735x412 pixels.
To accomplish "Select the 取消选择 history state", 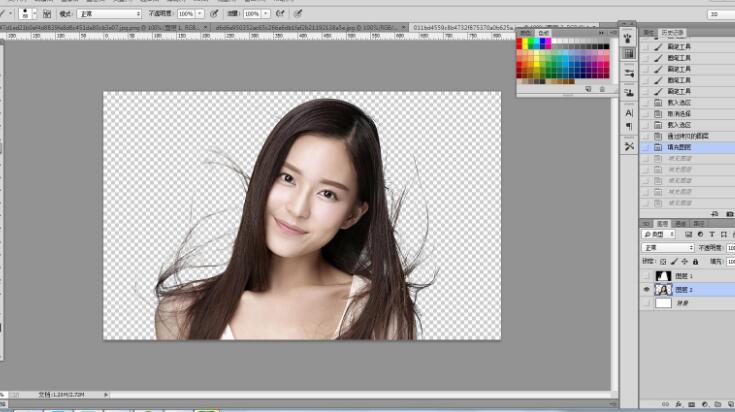I will 687,114.
